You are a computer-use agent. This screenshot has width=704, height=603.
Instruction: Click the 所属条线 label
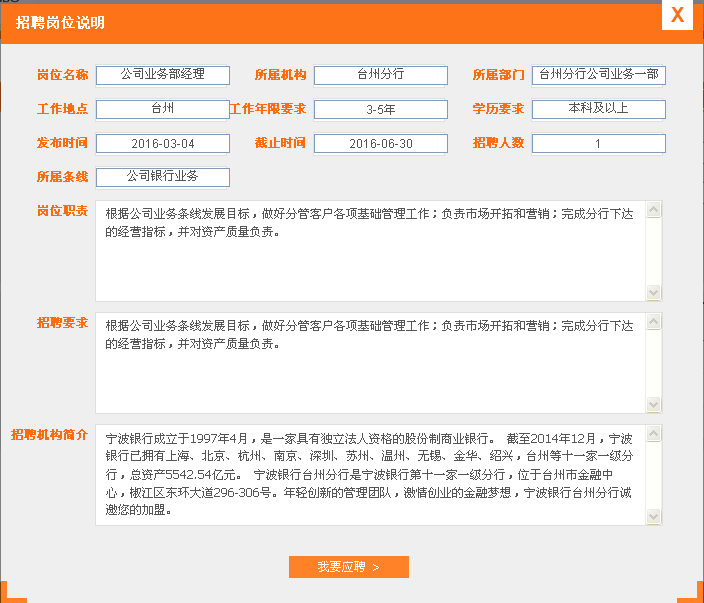click(x=62, y=177)
